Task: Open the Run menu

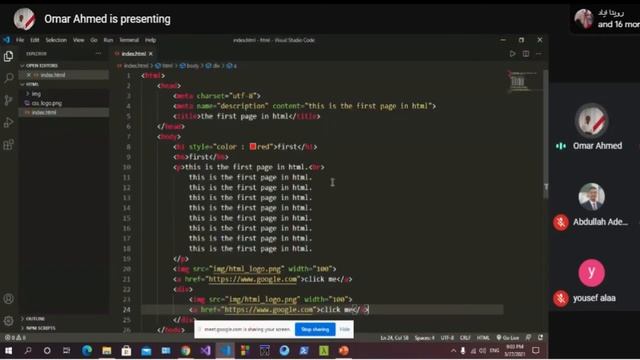Action: coord(108,40)
